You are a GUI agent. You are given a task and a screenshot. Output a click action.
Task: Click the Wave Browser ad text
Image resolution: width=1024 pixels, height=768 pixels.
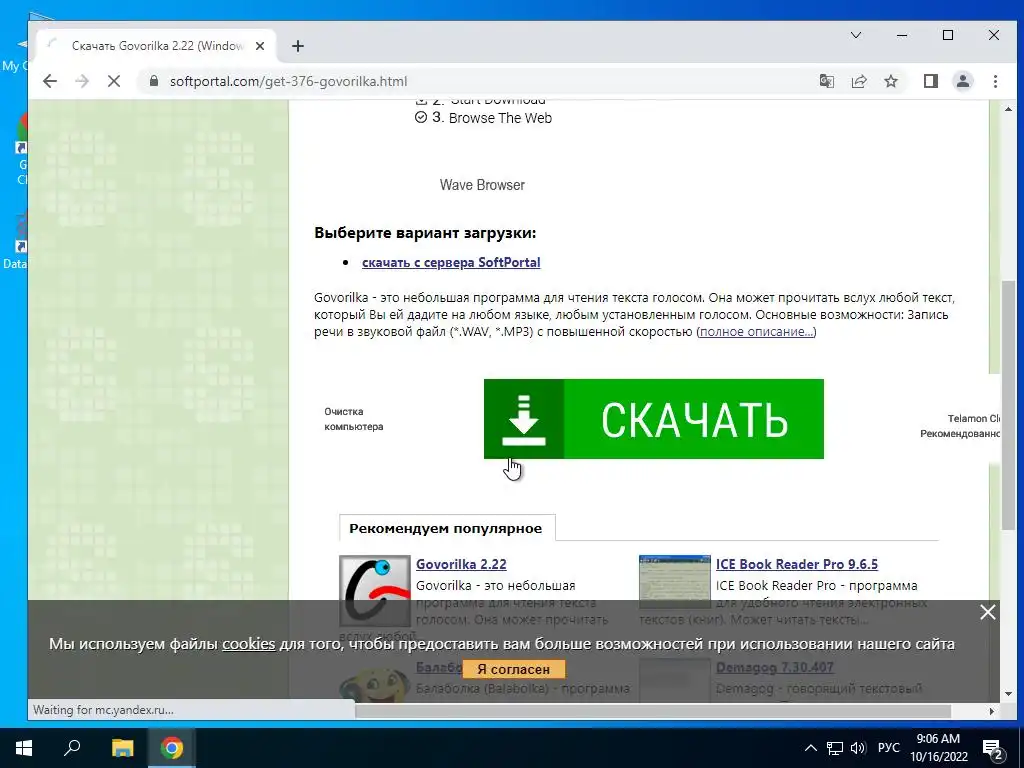coord(482,185)
